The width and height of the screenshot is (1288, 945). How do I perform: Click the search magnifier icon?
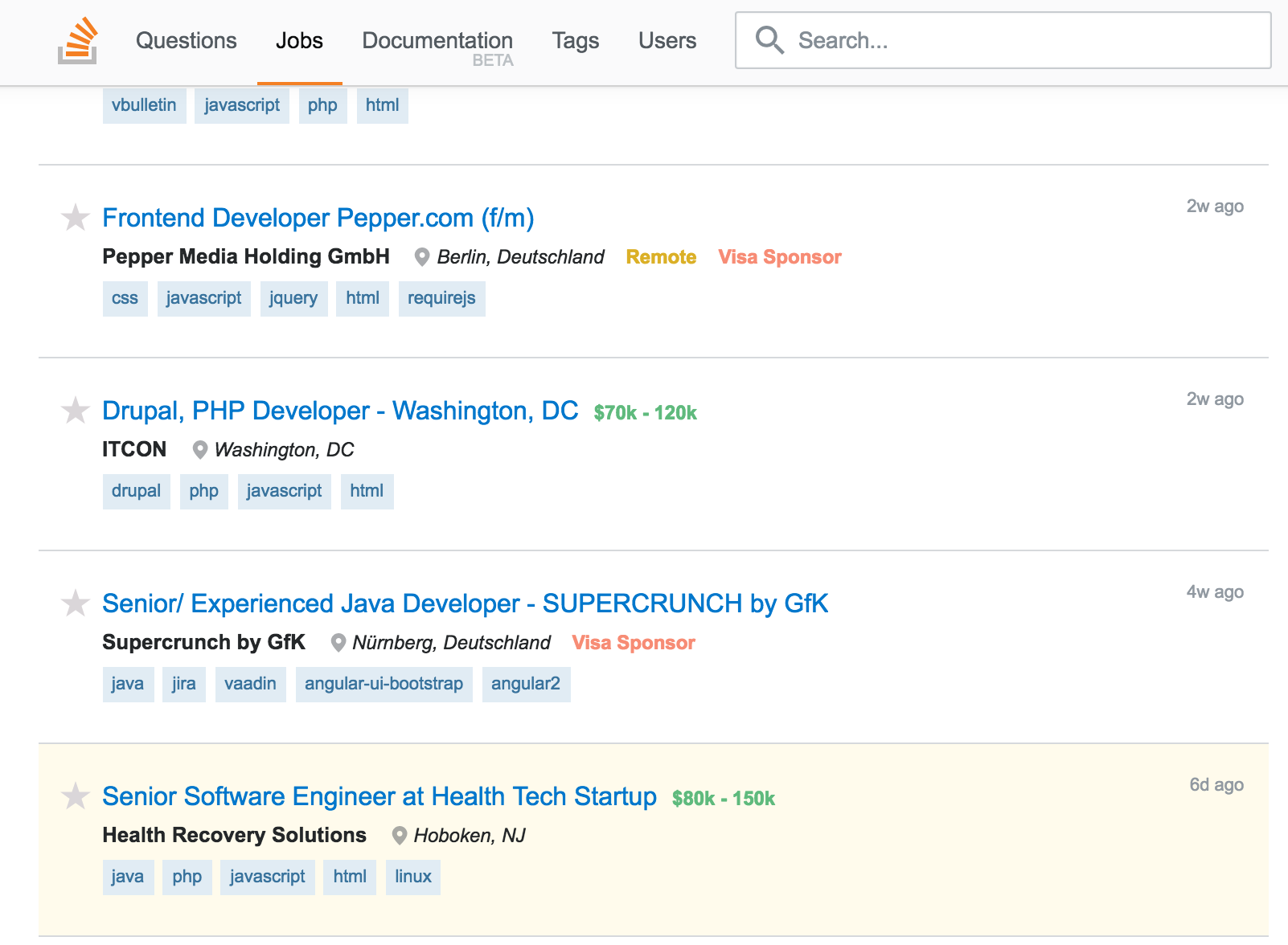coord(769,40)
